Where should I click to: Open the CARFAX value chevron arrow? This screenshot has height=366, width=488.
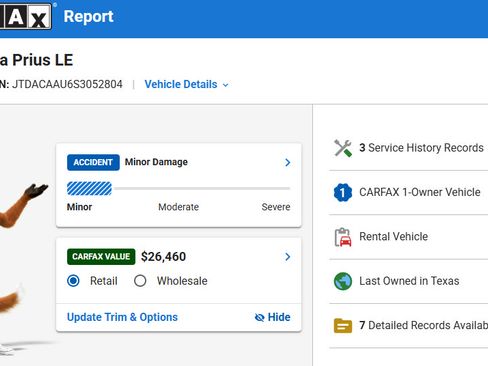pos(288,257)
